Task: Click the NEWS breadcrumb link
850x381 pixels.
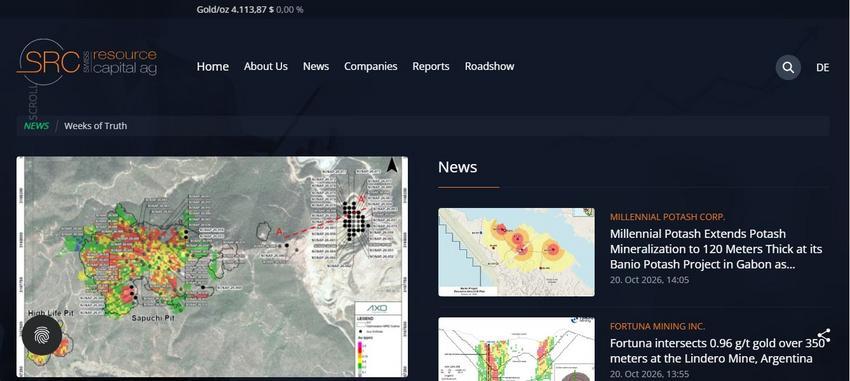Action: [x=36, y=126]
